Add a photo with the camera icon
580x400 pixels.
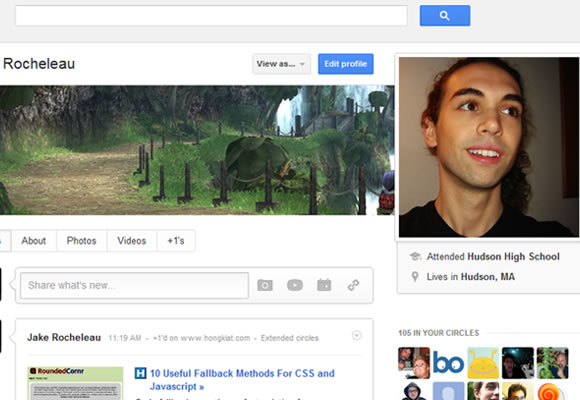[265, 285]
